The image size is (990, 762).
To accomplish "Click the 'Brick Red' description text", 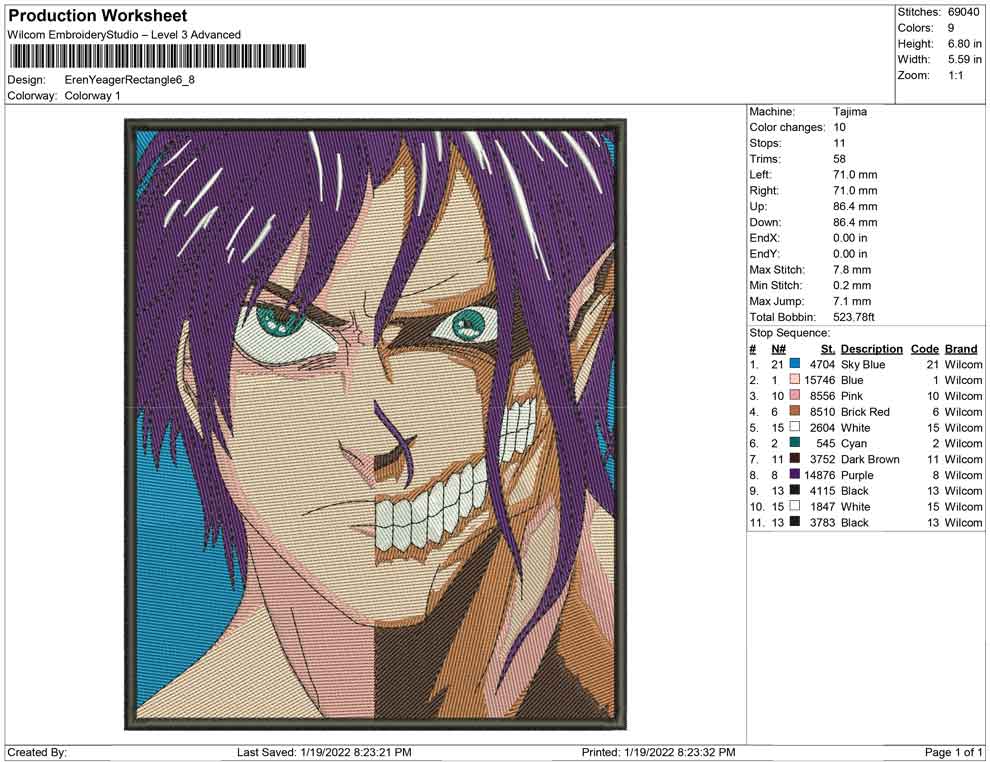I will 865,412.
